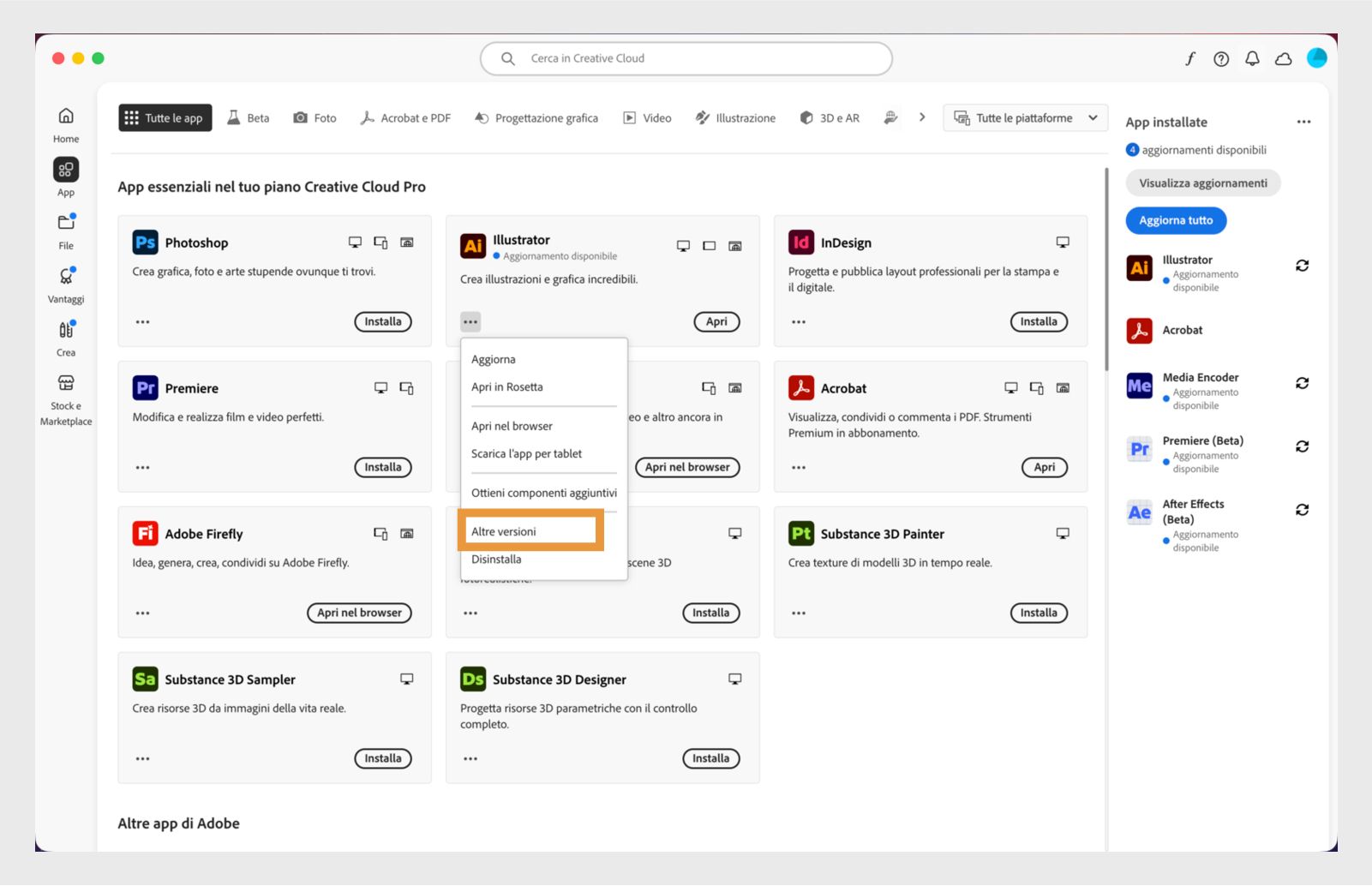Update Media Encoder via its refresh icon
1372x886 pixels.
1302,383
